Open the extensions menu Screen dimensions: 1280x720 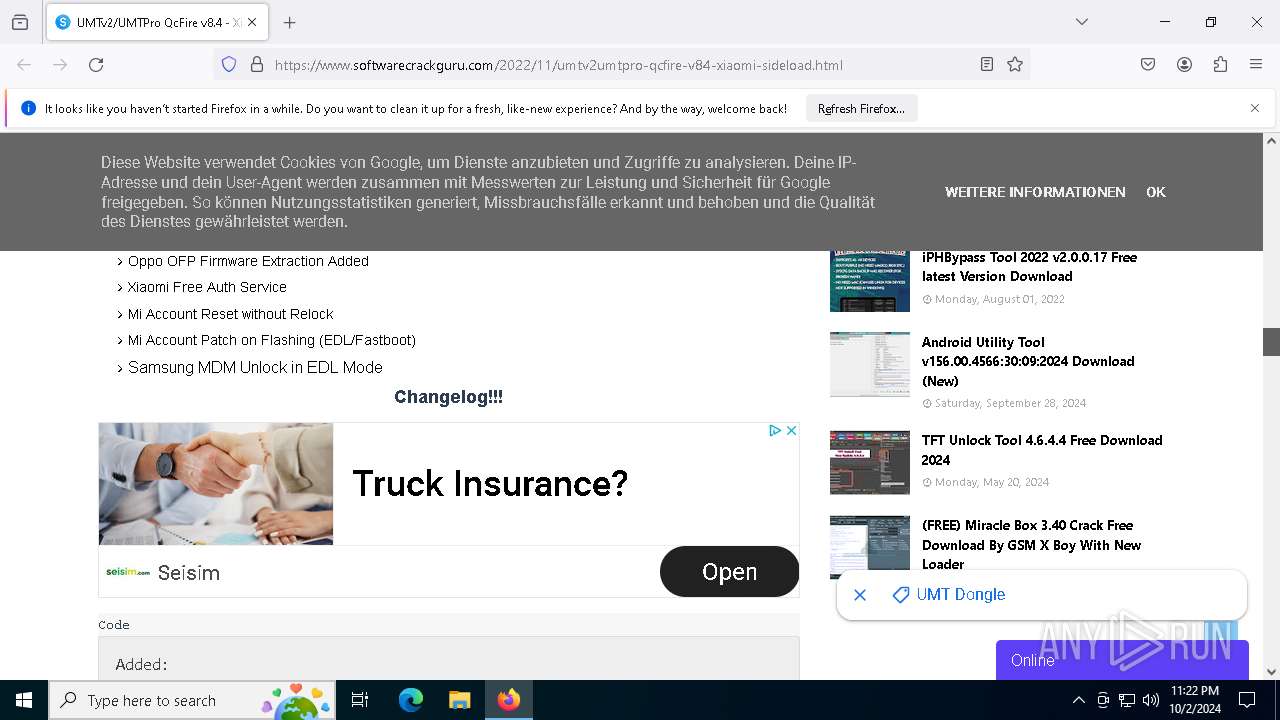[x=1220, y=64]
